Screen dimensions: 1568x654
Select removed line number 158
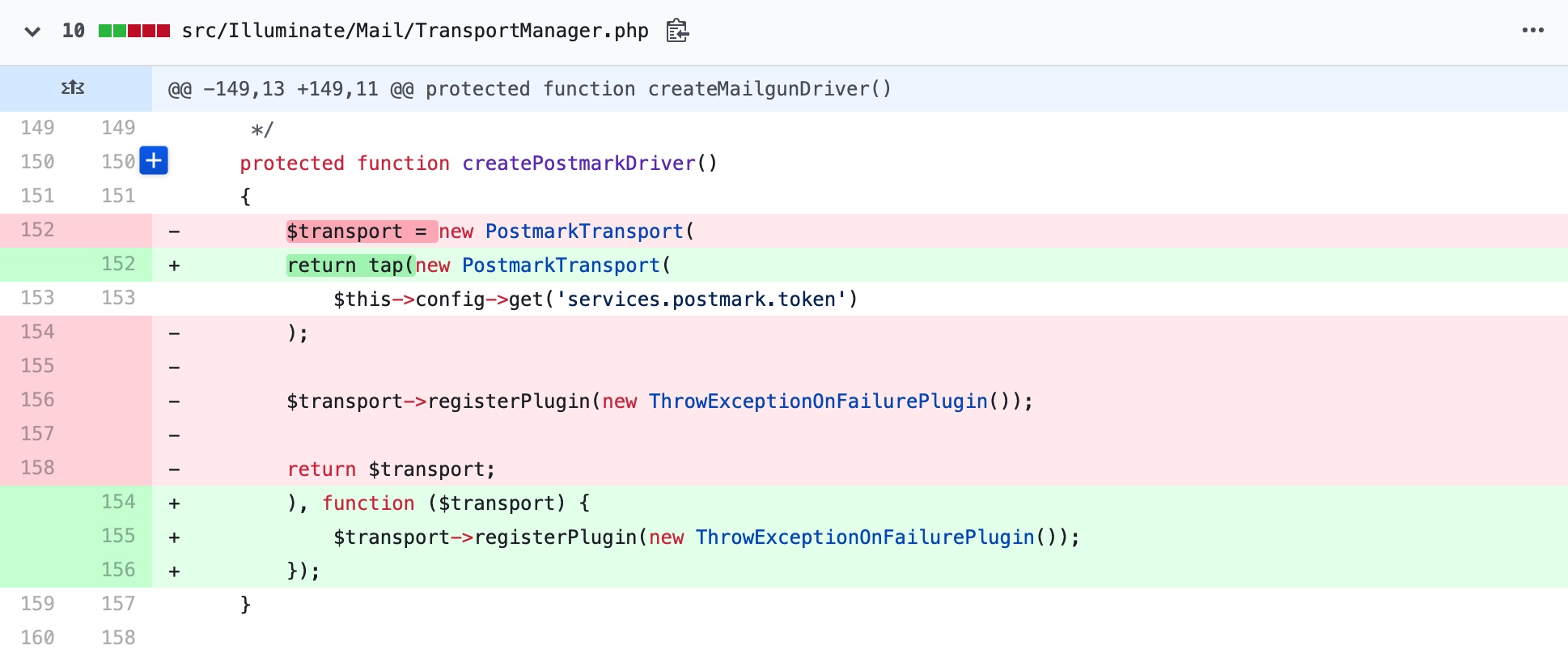click(37, 468)
